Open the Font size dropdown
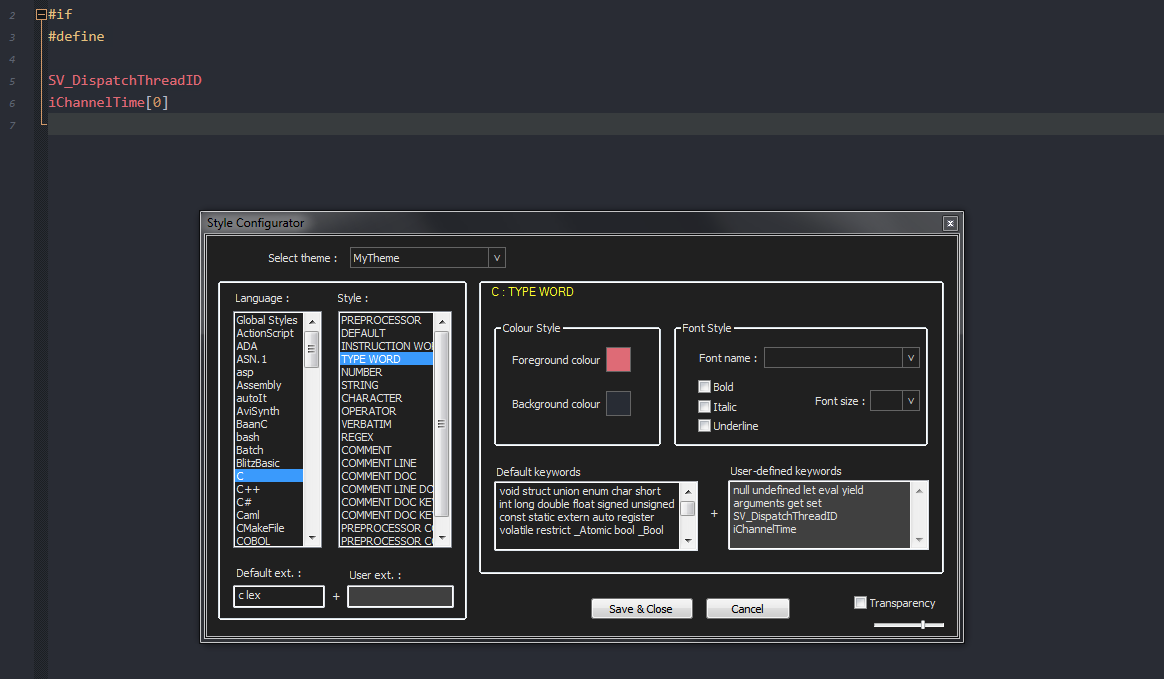The image size is (1164, 679). pyautogui.click(x=911, y=401)
